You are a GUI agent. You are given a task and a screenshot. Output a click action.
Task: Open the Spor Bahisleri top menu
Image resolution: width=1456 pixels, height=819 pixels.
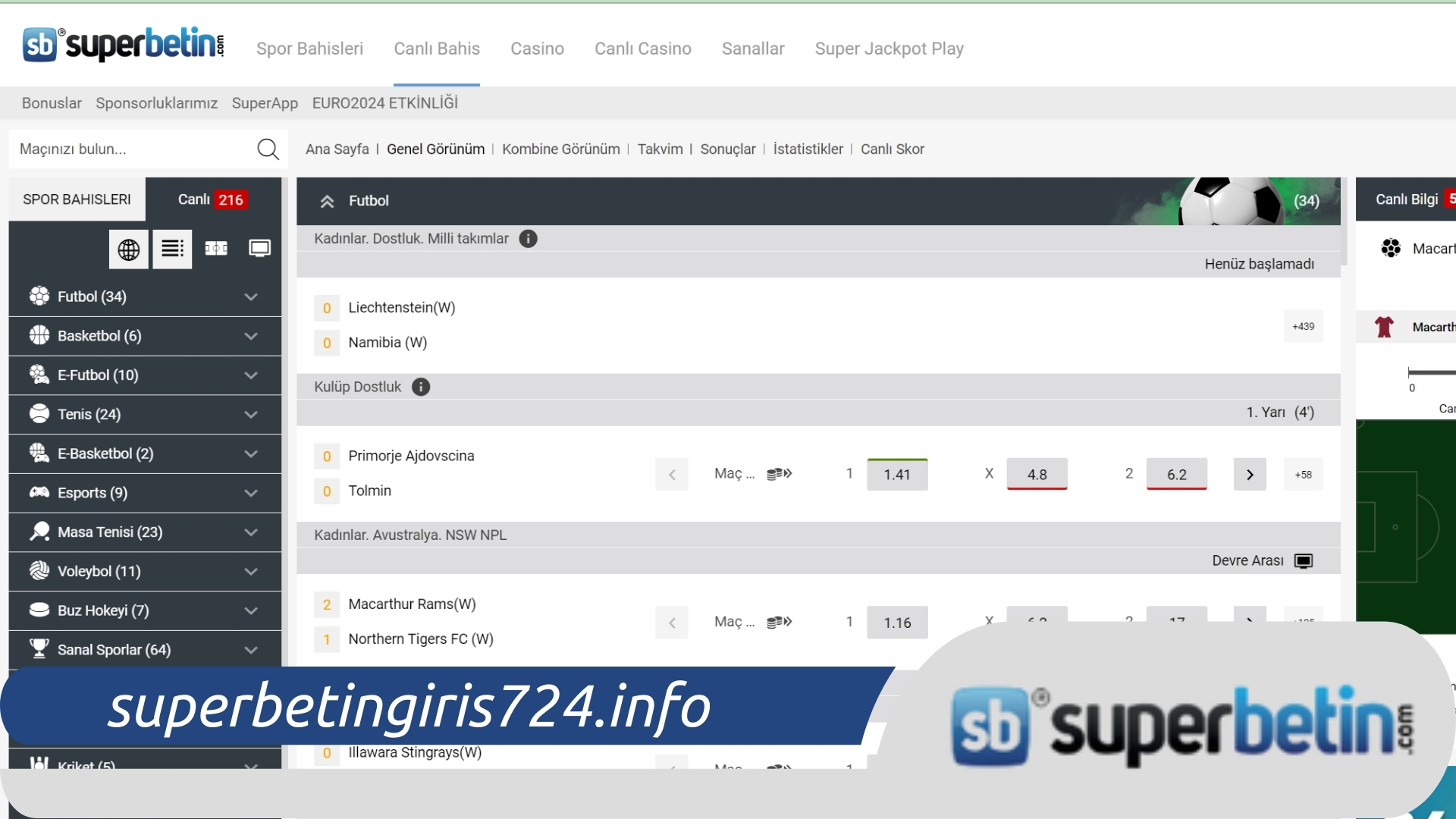pyautogui.click(x=309, y=49)
